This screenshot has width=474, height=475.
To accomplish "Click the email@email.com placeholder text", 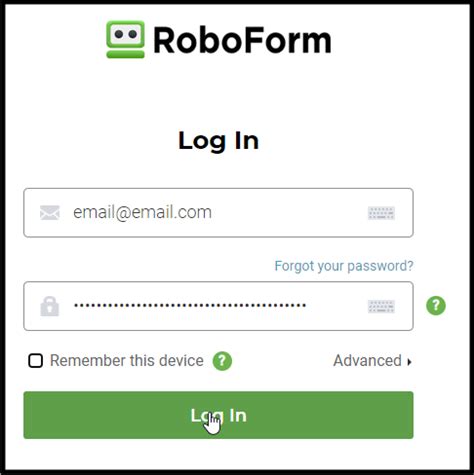I will click(x=142, y=212).
